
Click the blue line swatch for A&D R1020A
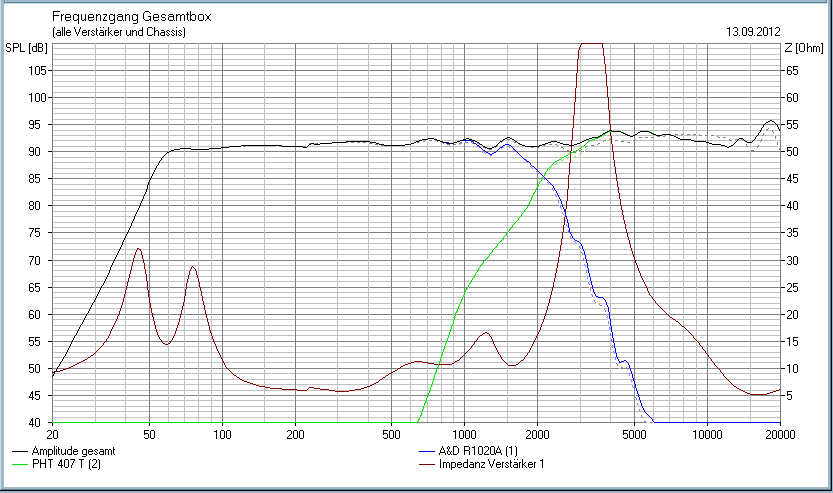coord(427,452)
